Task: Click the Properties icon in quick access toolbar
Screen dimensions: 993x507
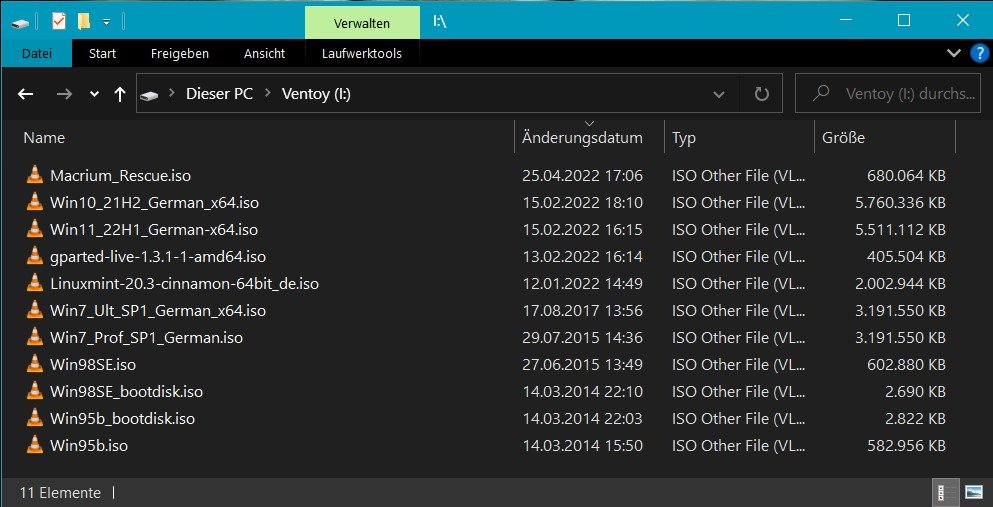Action: click(59, 20)
